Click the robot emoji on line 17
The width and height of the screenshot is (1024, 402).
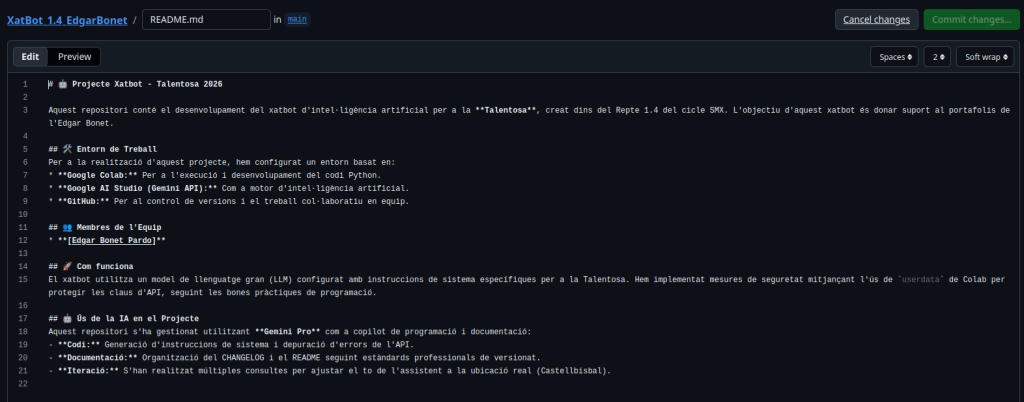tap(66, 318)
